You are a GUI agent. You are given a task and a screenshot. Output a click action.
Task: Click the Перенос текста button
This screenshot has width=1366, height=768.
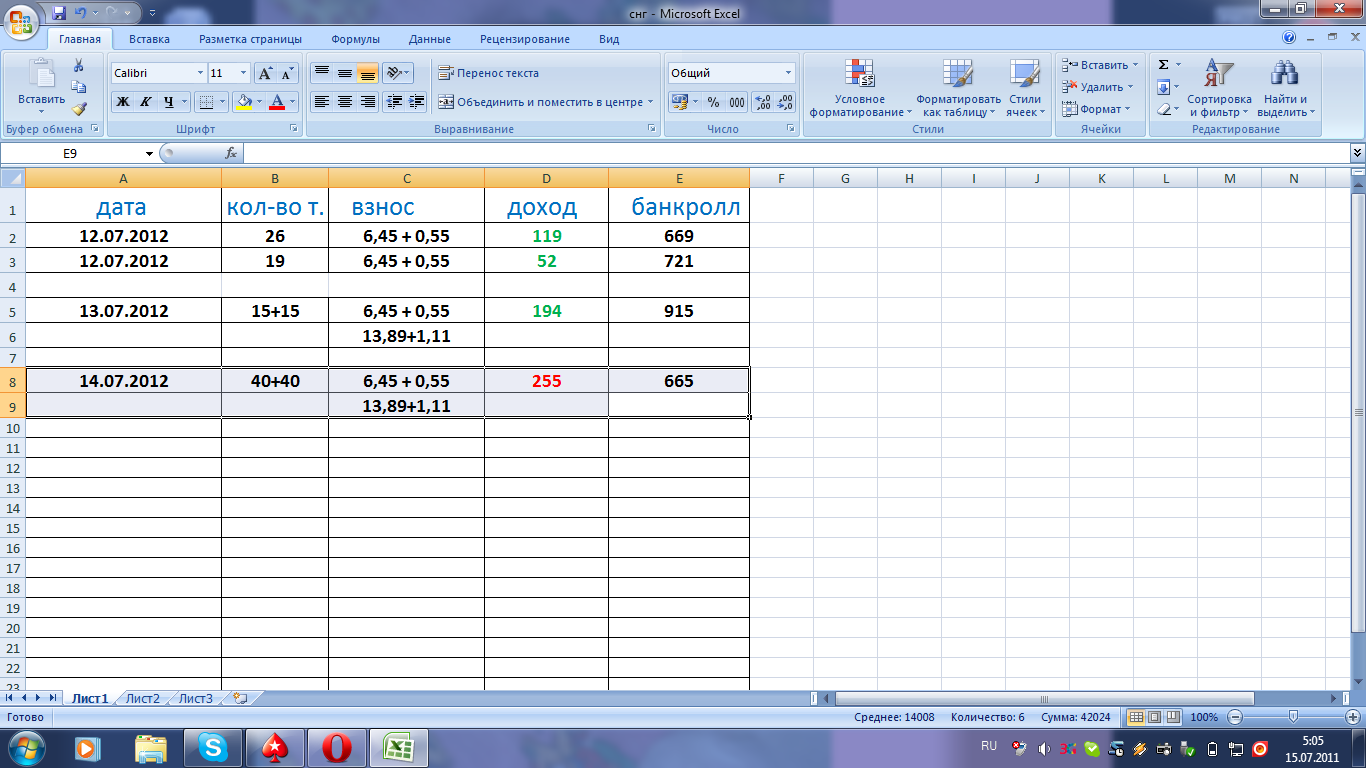489,73
